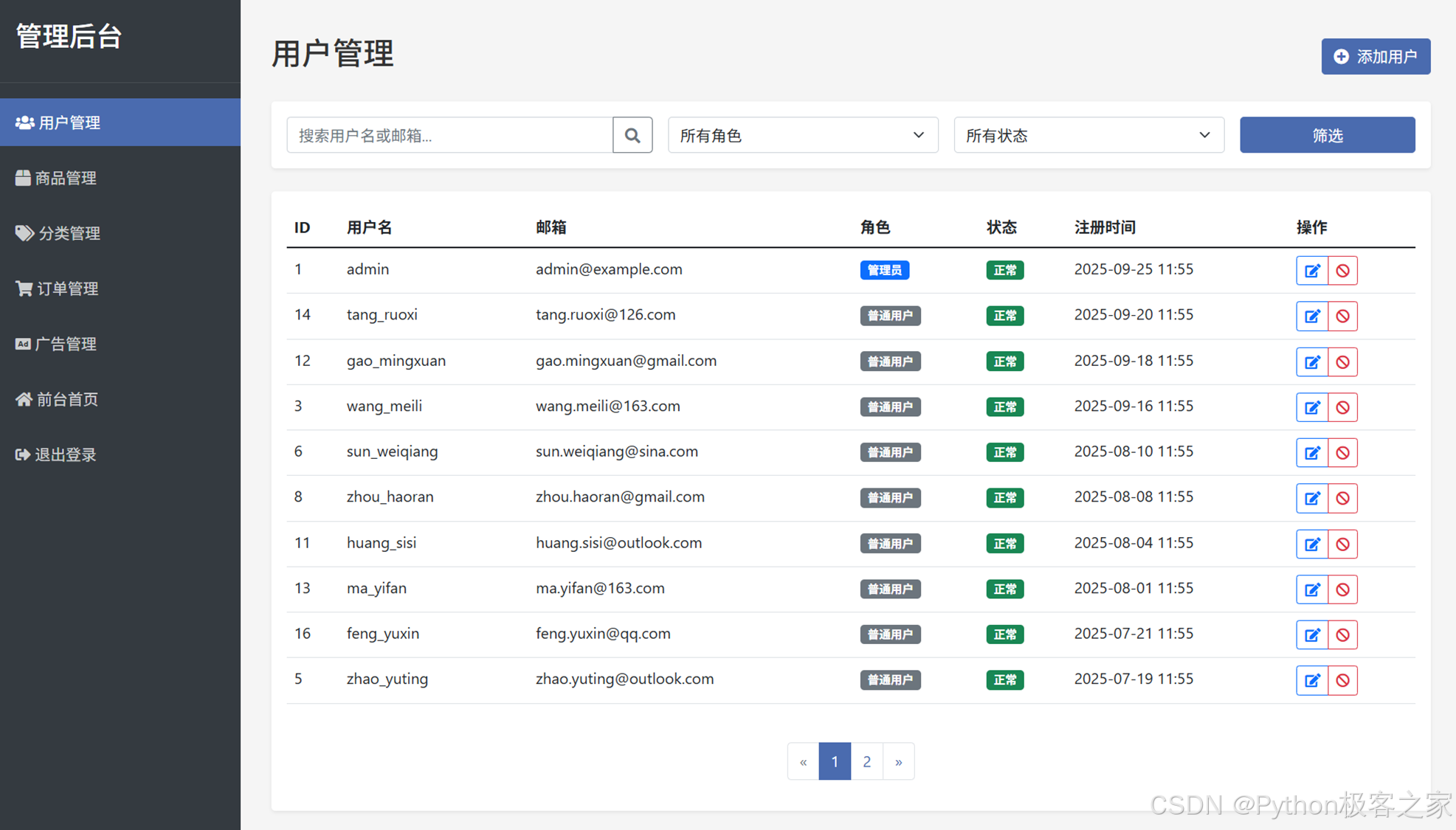Image resolution: width=1456 pixels, height=830 pixels.
Task: Click edit icon for feng_yuxin row
Action: point(1311,635)
